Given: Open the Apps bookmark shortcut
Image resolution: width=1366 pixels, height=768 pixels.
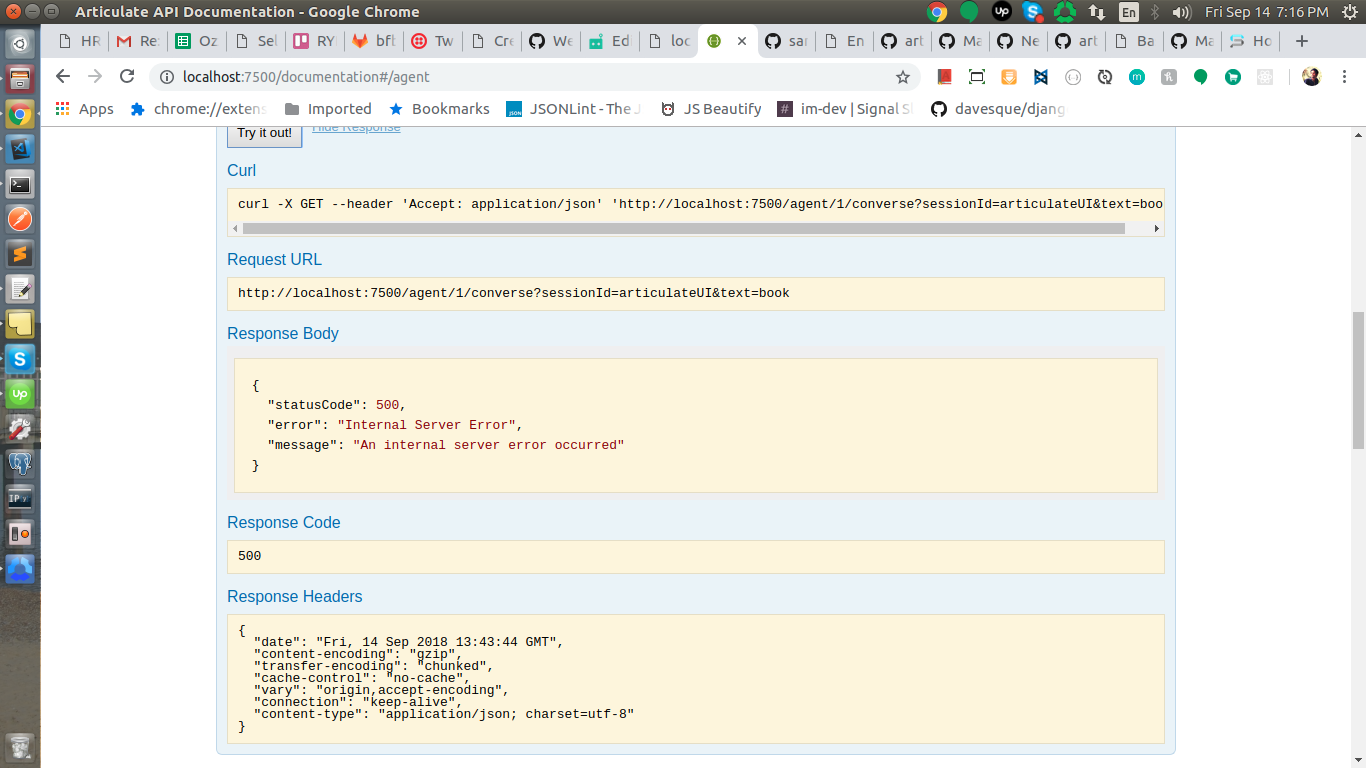Looking at the screenshot, I should (84, 109).
